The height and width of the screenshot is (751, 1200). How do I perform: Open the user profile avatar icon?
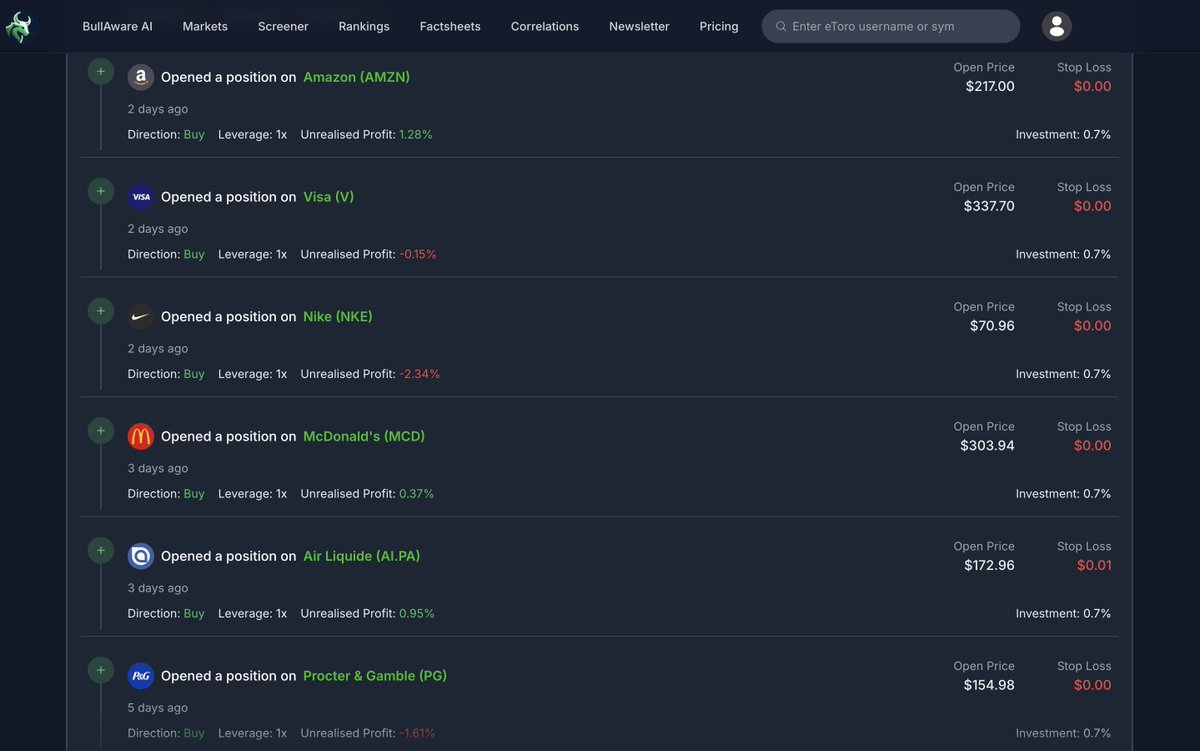coord(1057,26)
